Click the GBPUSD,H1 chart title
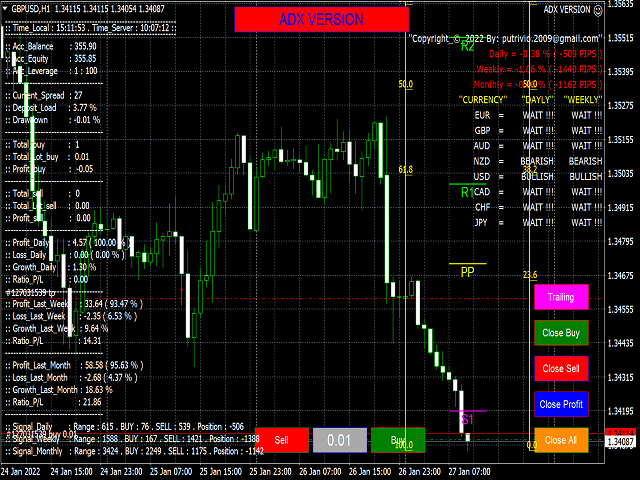This screenshot has height=480, width=640. (31, 9)
